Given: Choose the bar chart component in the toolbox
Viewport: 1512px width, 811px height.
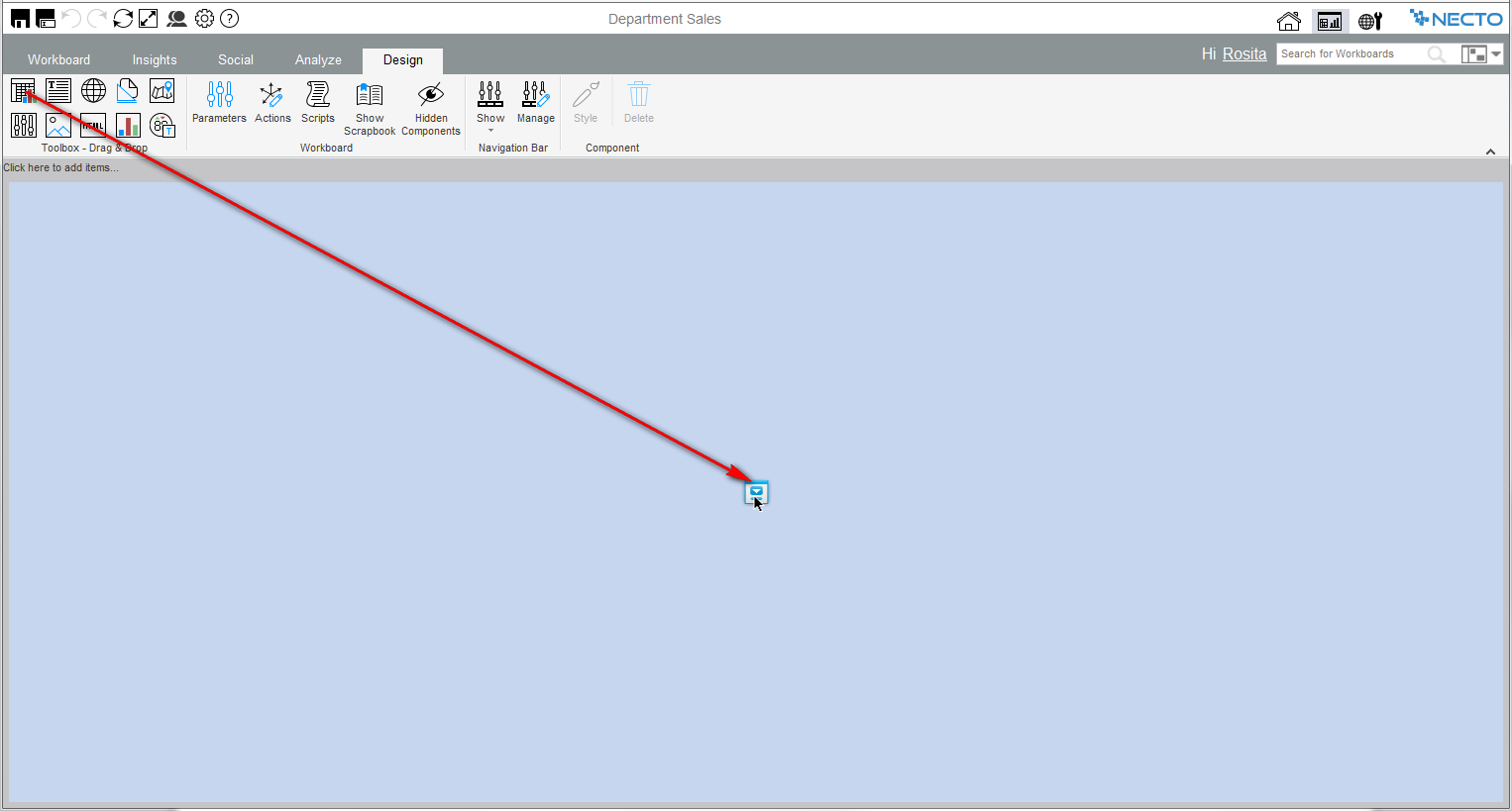Looking at the screenshot, I should pyautogui.click(x=128, y=126).
